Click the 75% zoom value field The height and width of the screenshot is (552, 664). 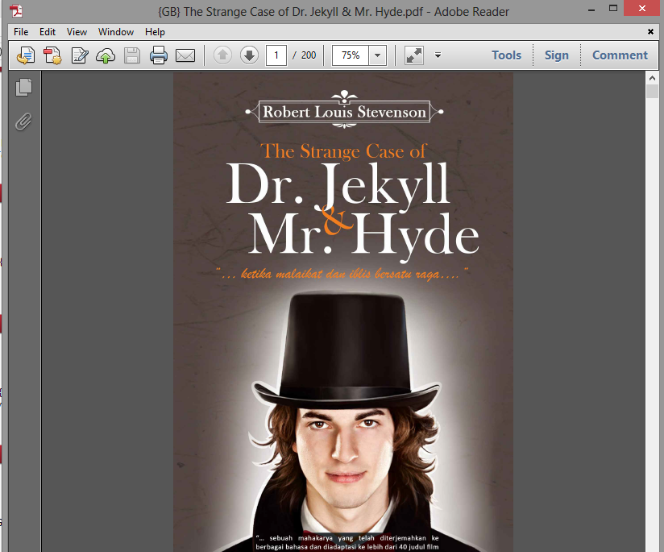point(351,55)
